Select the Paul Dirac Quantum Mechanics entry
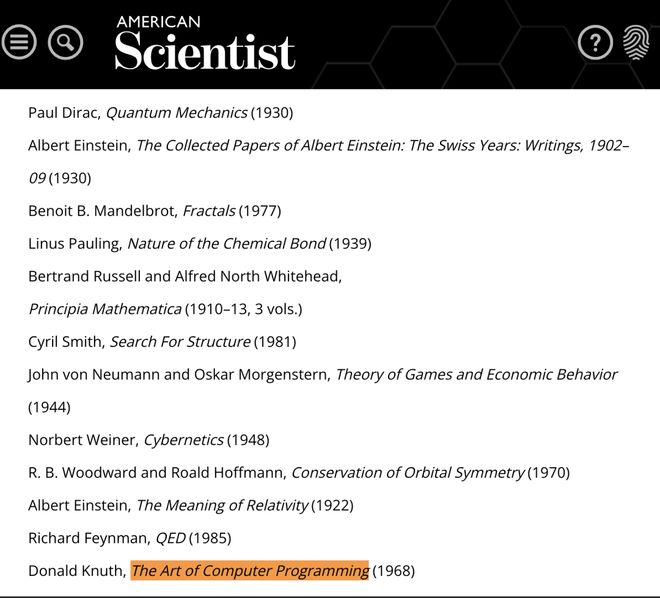This screenshot has width=660, height=598. coord(160,113)
